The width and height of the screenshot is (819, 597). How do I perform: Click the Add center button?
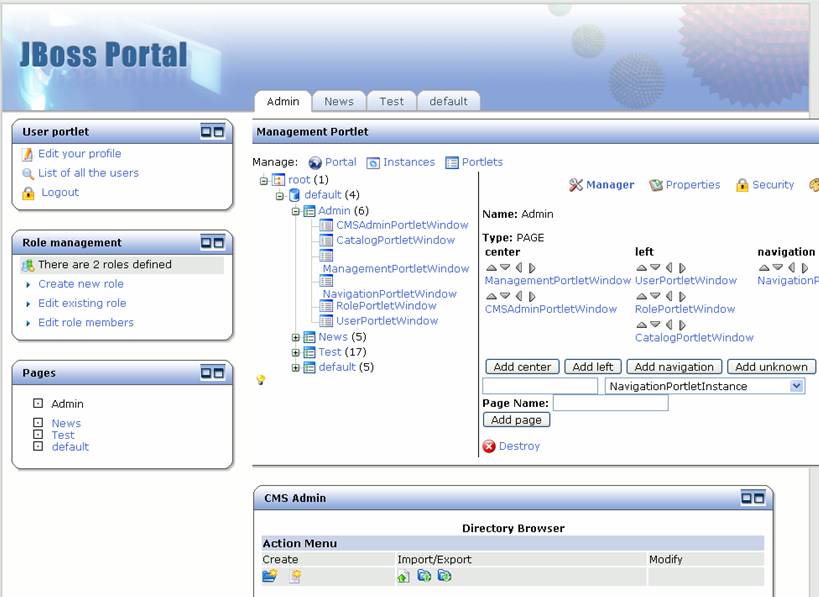[x=522, y=367]
